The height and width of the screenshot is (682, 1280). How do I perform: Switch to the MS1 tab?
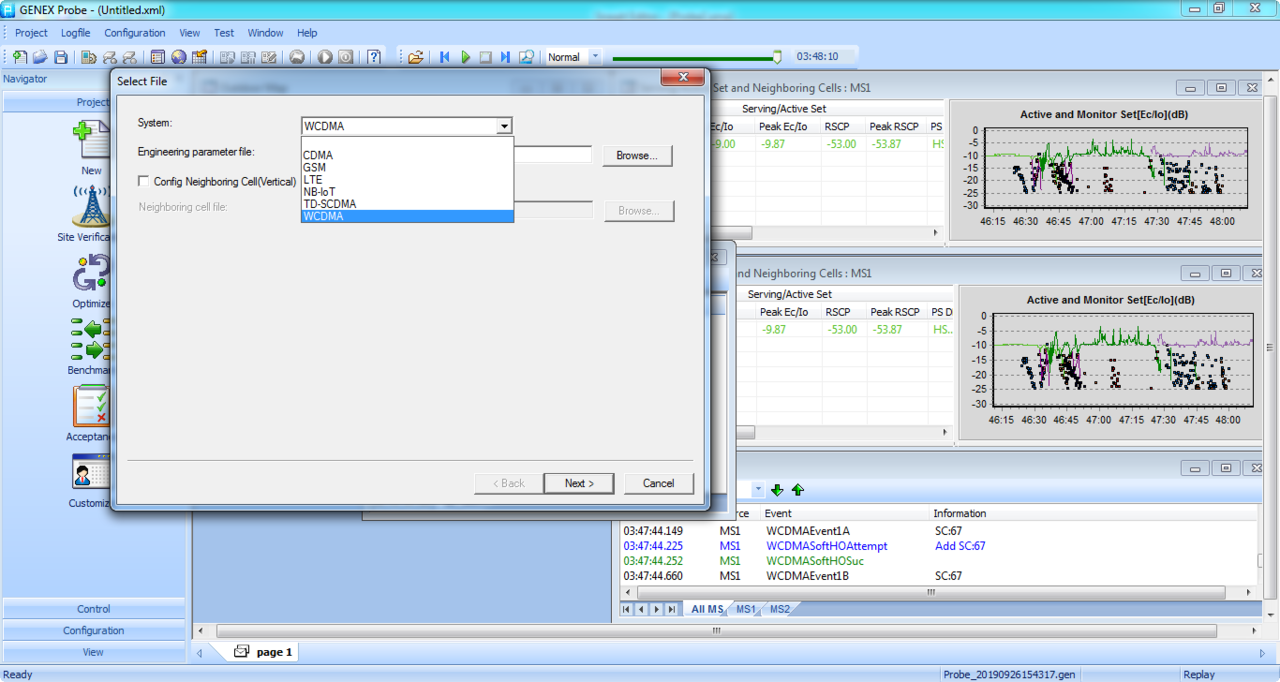click(x=745, y=609)
